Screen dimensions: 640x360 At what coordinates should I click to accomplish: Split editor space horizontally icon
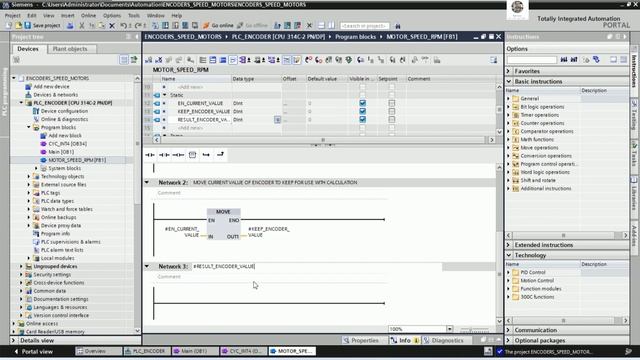[x=321, y=25]
